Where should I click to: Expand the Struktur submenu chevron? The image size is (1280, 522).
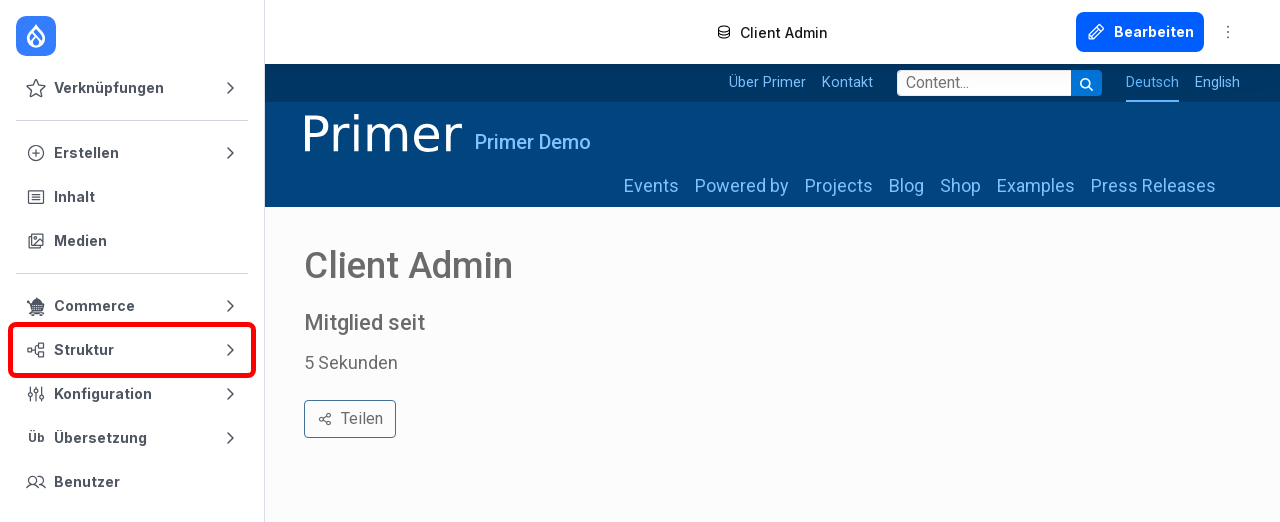[x=230, y=350]
